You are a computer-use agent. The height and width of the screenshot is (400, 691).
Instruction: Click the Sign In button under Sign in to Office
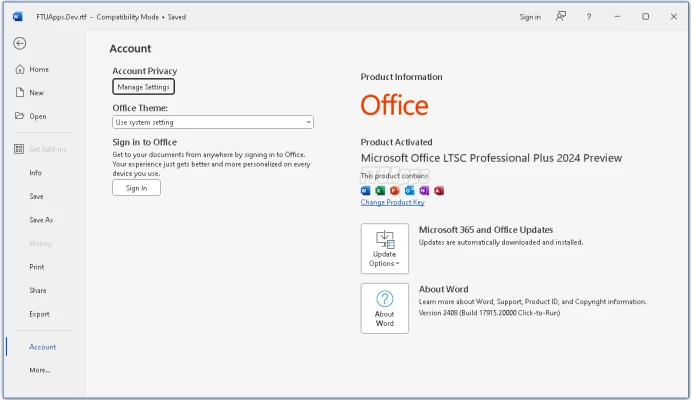(x=137, y=188)
